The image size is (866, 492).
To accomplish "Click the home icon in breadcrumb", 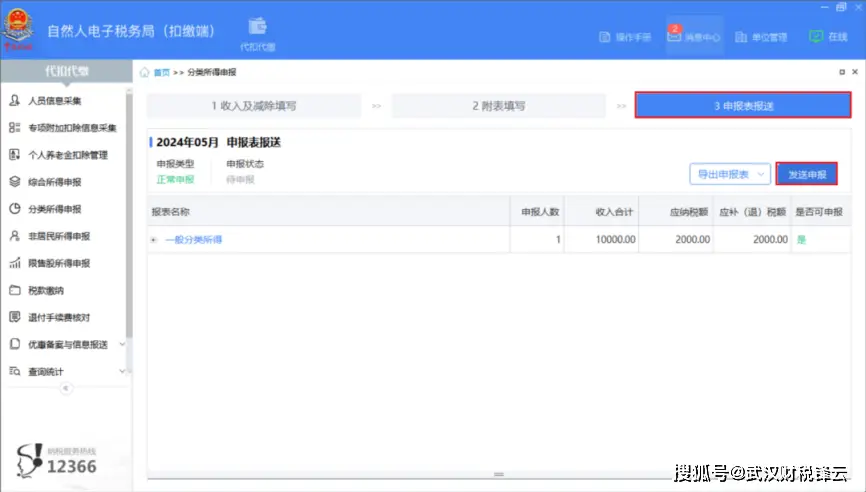I will tap(145, 73).
